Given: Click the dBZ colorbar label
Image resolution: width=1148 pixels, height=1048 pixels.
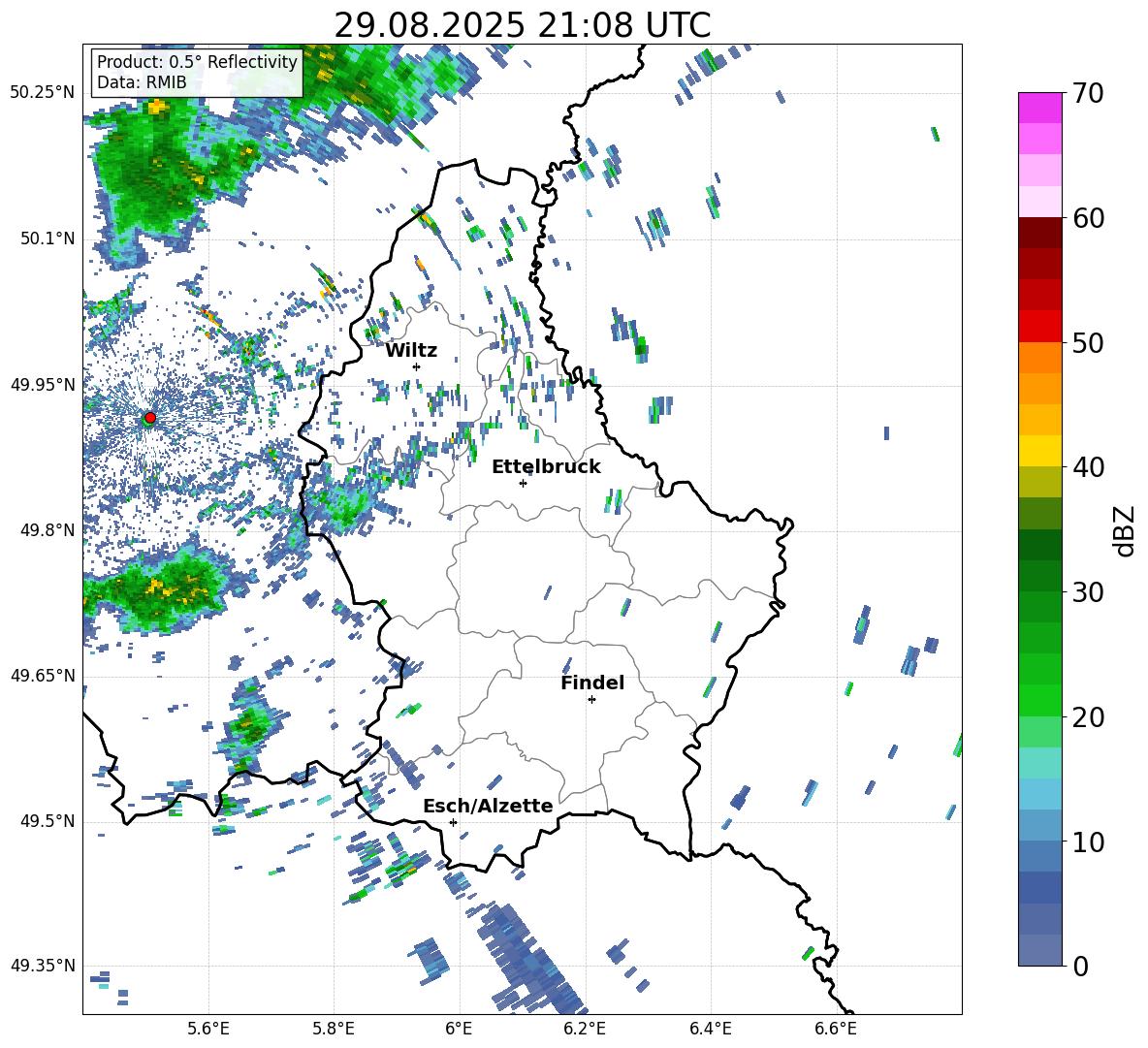Looking at the screenshot, I should 1126,530.
